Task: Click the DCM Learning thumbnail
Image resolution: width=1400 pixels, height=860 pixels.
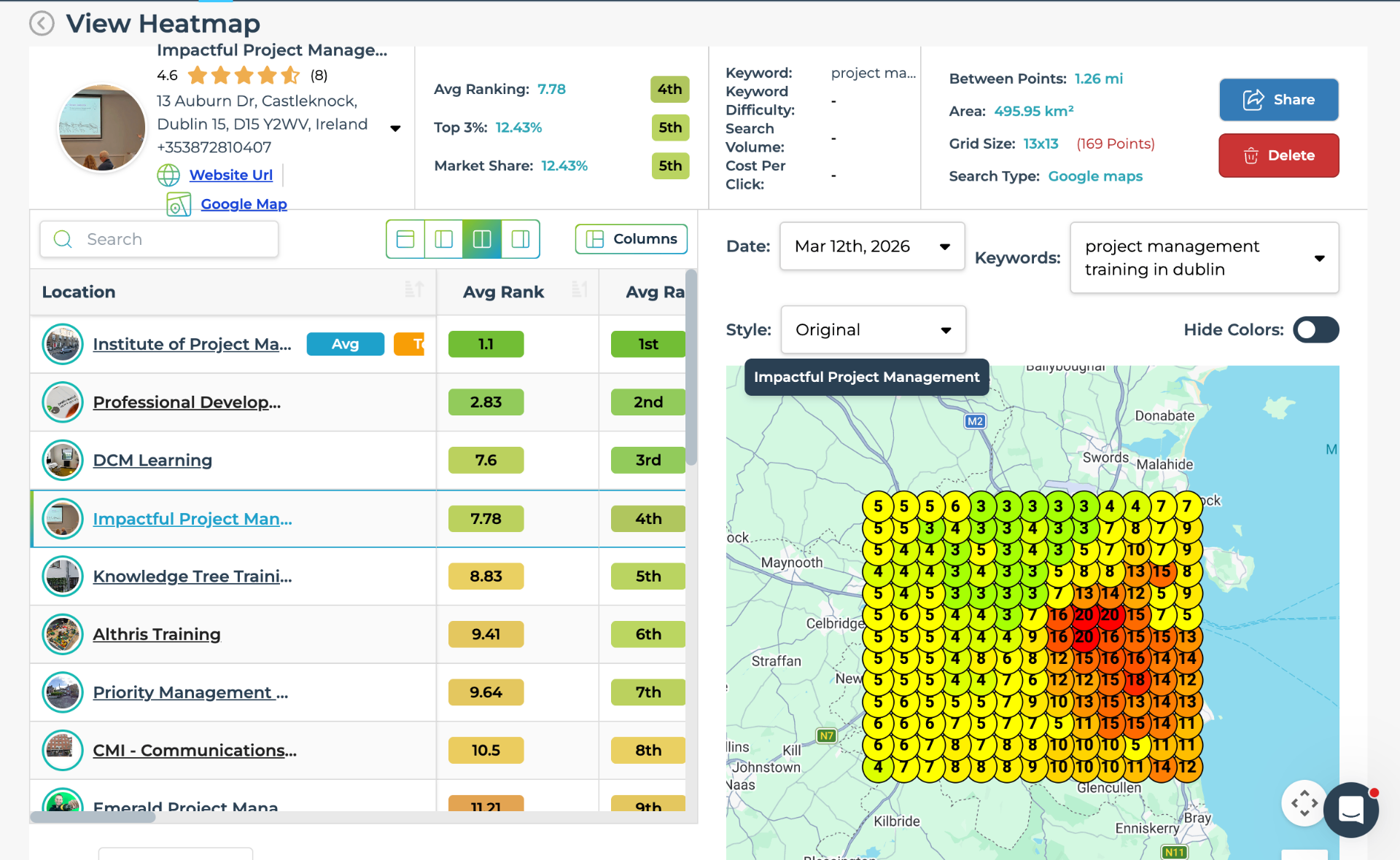Action: (x=63, y=461)
